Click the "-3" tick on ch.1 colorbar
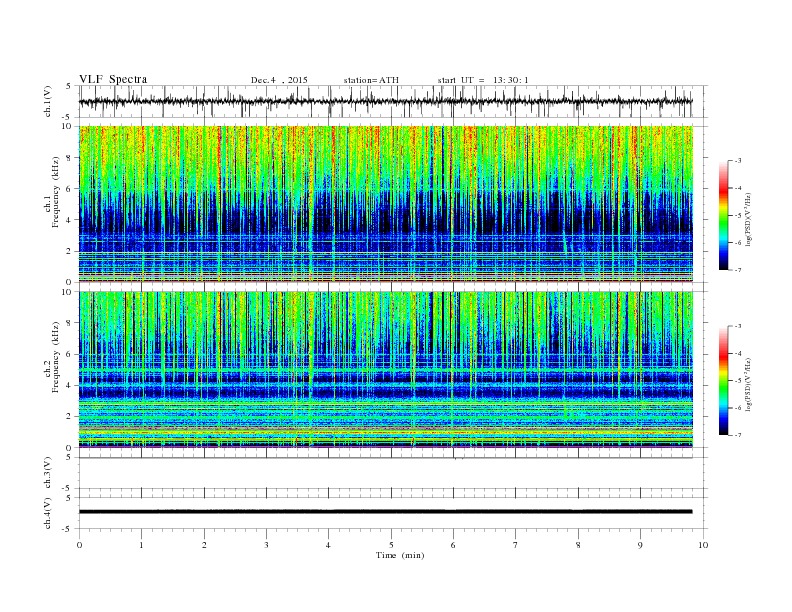 tap(738, 161)
